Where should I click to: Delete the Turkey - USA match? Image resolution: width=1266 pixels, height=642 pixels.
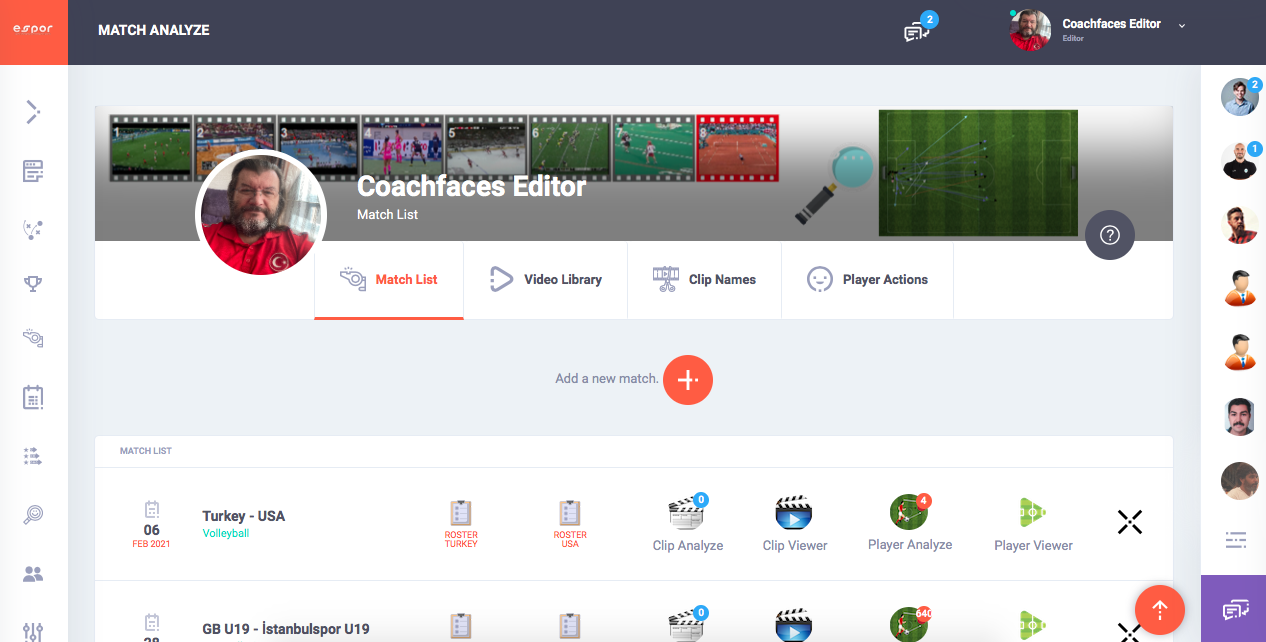1129,522
